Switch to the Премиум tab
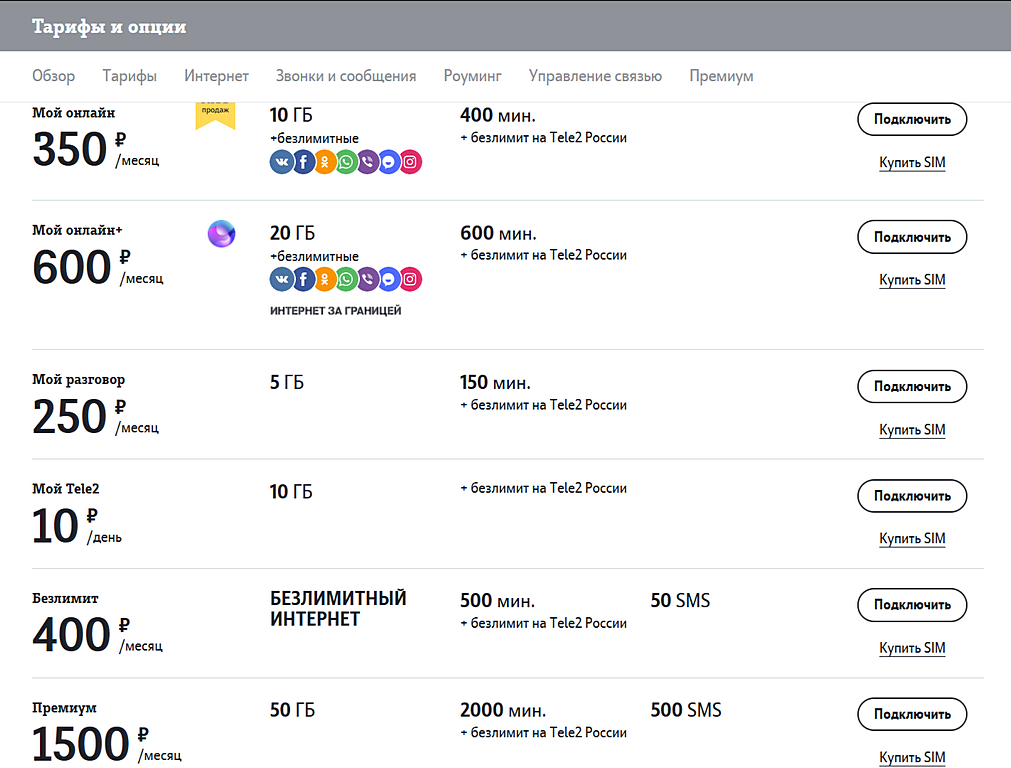The width and height of the screenshot is (1011, 768). click(x=721, y=76)
